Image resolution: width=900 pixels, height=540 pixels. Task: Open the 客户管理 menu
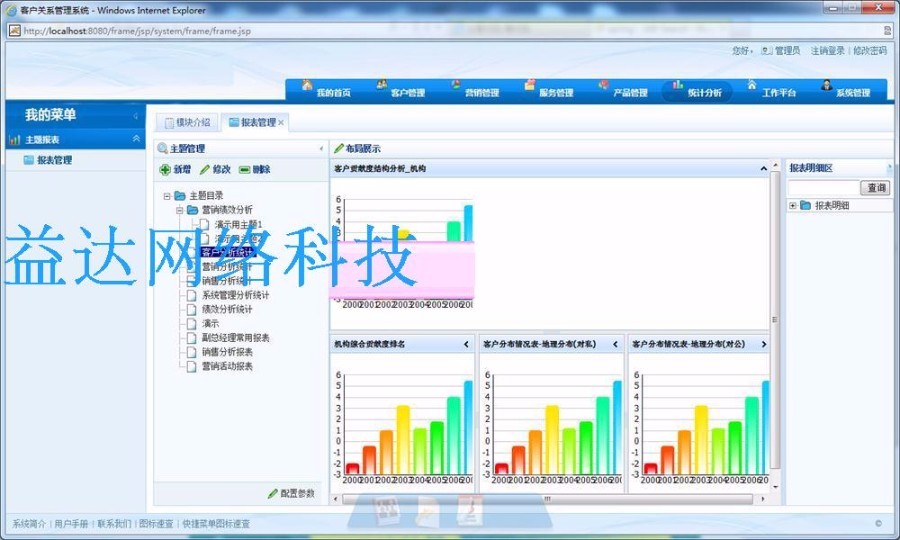[x=408, y=92]
